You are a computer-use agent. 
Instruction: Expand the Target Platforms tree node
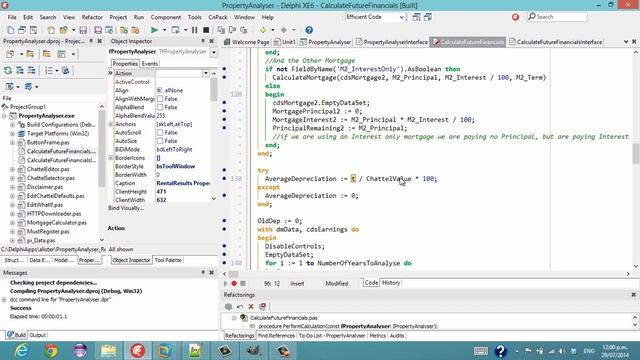click(x=12, y=133)
